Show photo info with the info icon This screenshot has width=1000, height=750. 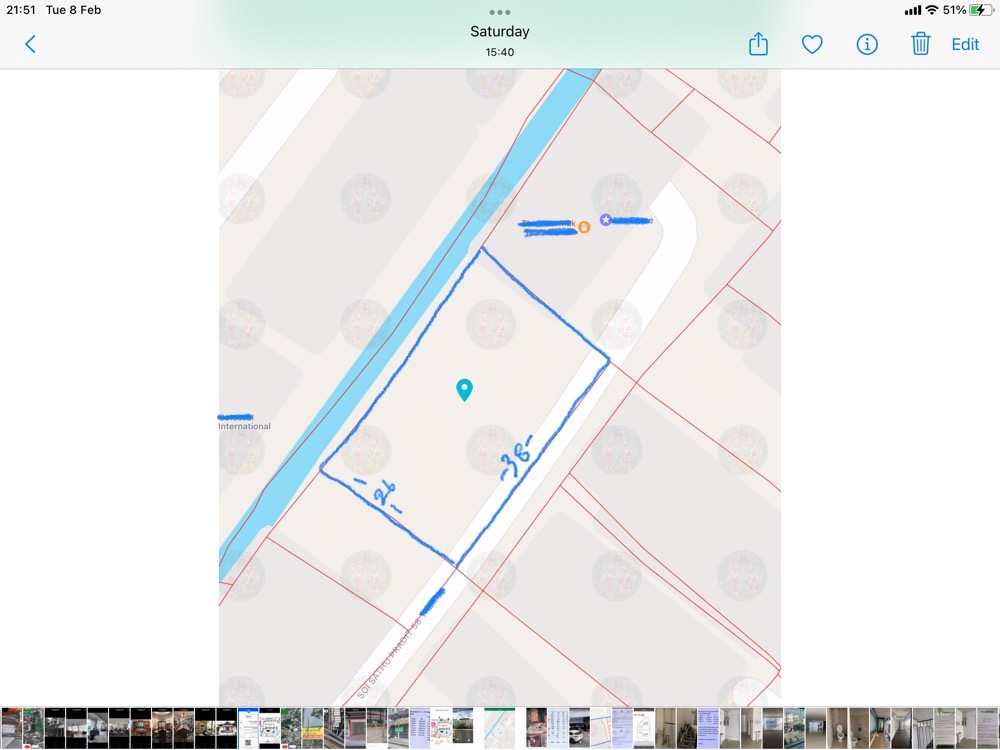(867, 44)
